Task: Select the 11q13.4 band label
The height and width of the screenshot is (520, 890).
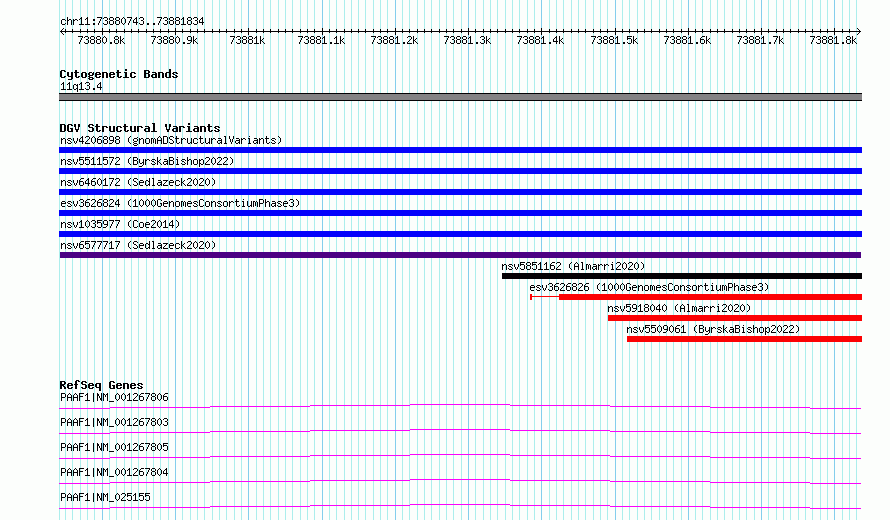Action: point(81,86)
